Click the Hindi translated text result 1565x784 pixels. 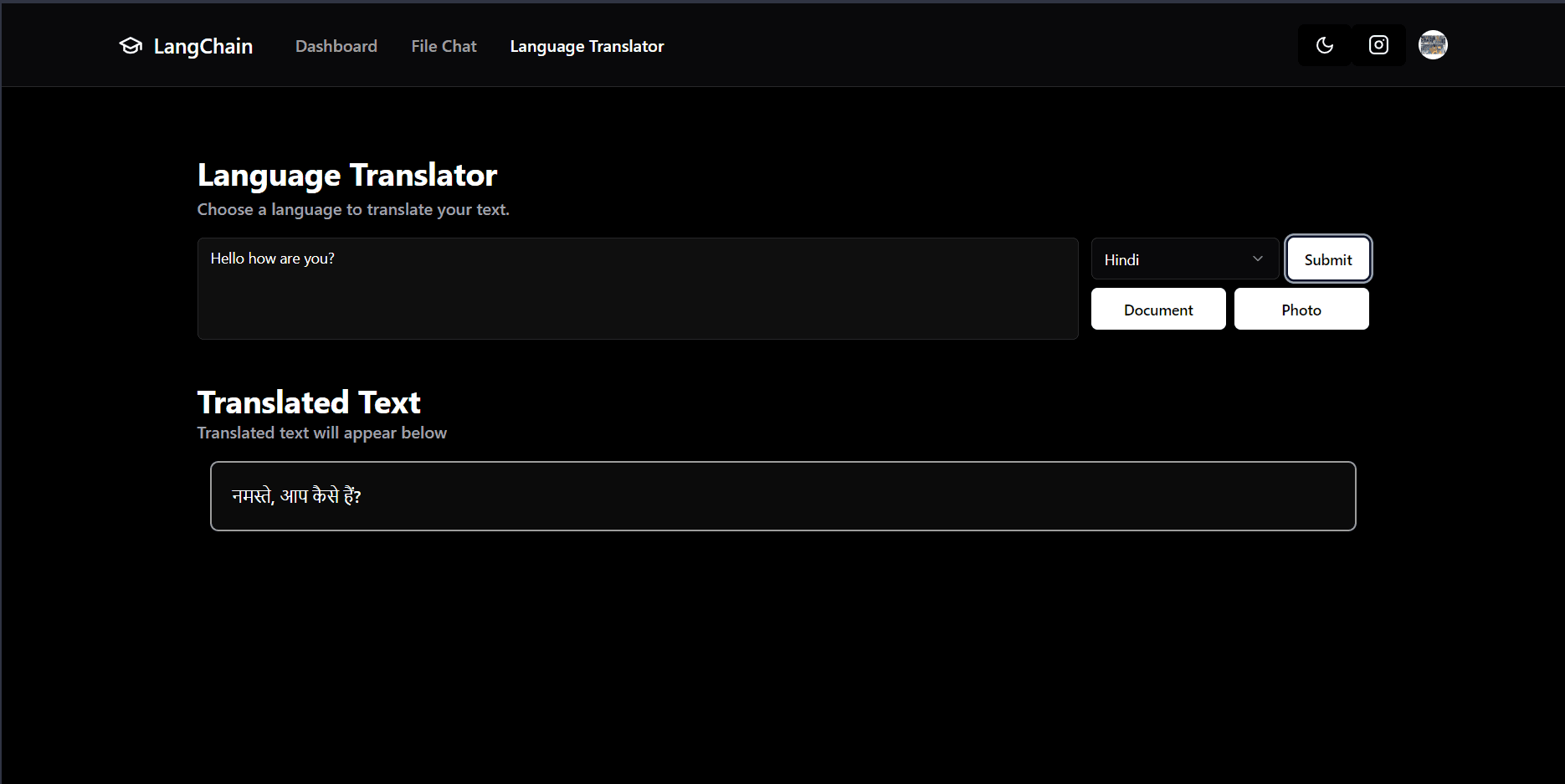296,496
